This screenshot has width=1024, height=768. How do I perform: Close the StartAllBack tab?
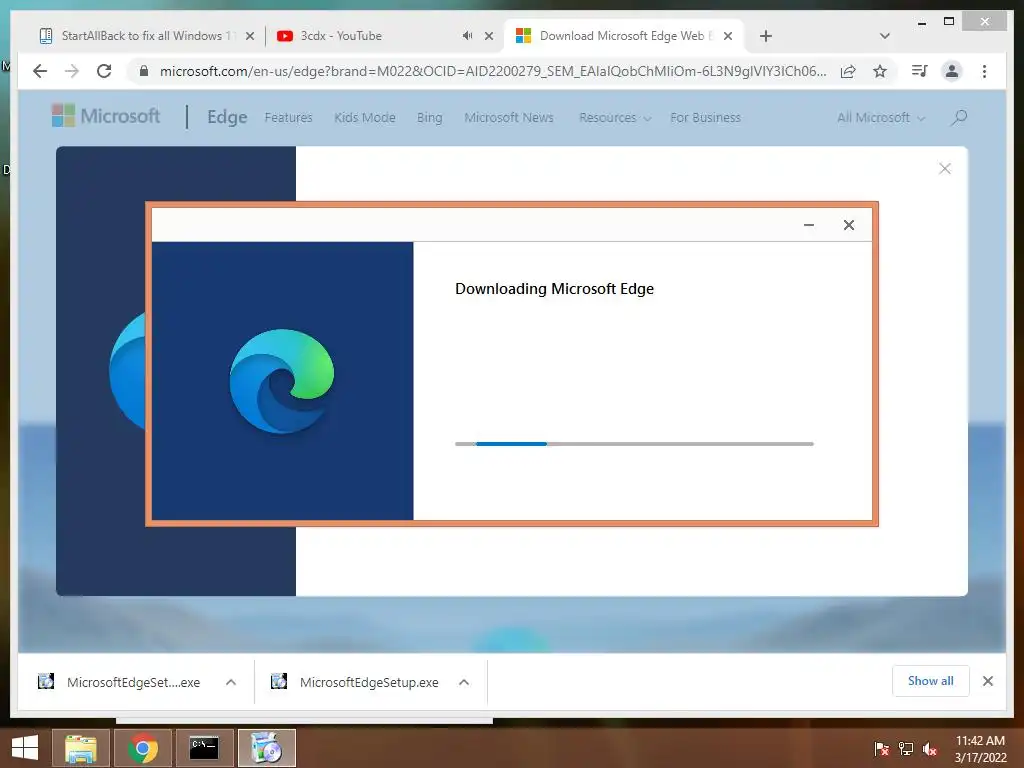[249, 37]
